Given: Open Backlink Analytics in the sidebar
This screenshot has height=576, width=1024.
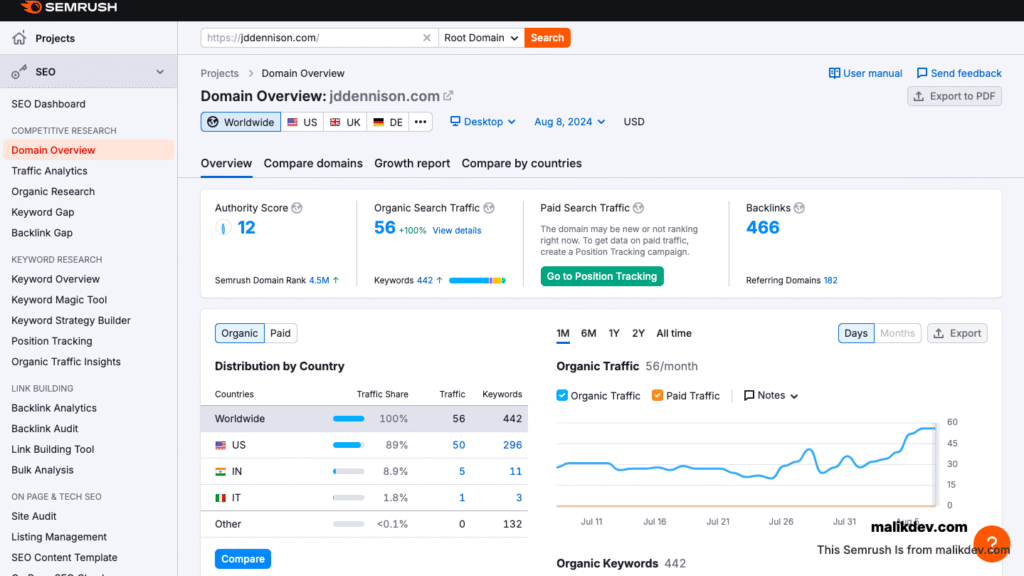Looking at the screenshot, I should pos(54,408).
